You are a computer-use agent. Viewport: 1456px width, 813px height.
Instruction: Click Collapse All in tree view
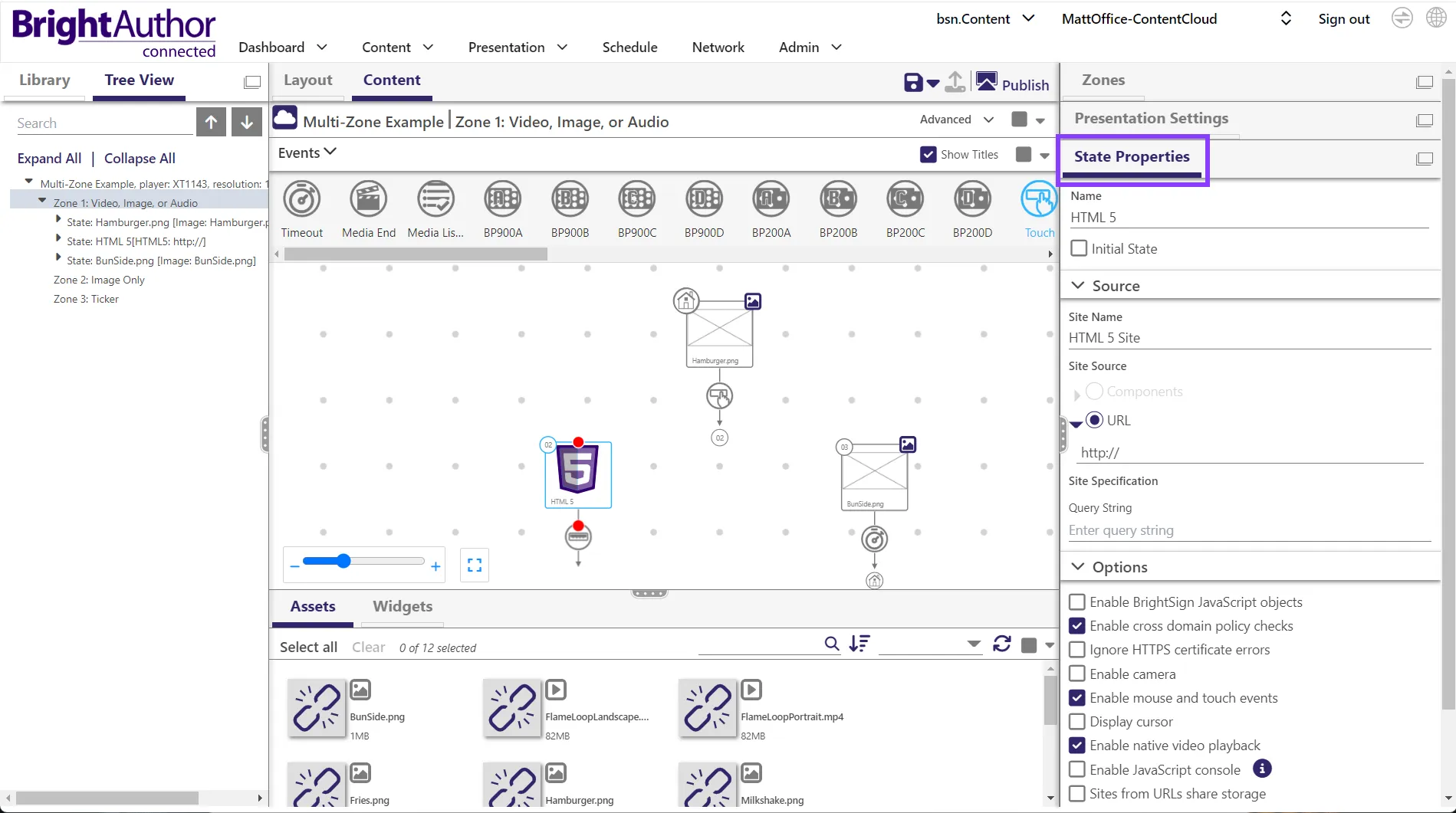140,158
